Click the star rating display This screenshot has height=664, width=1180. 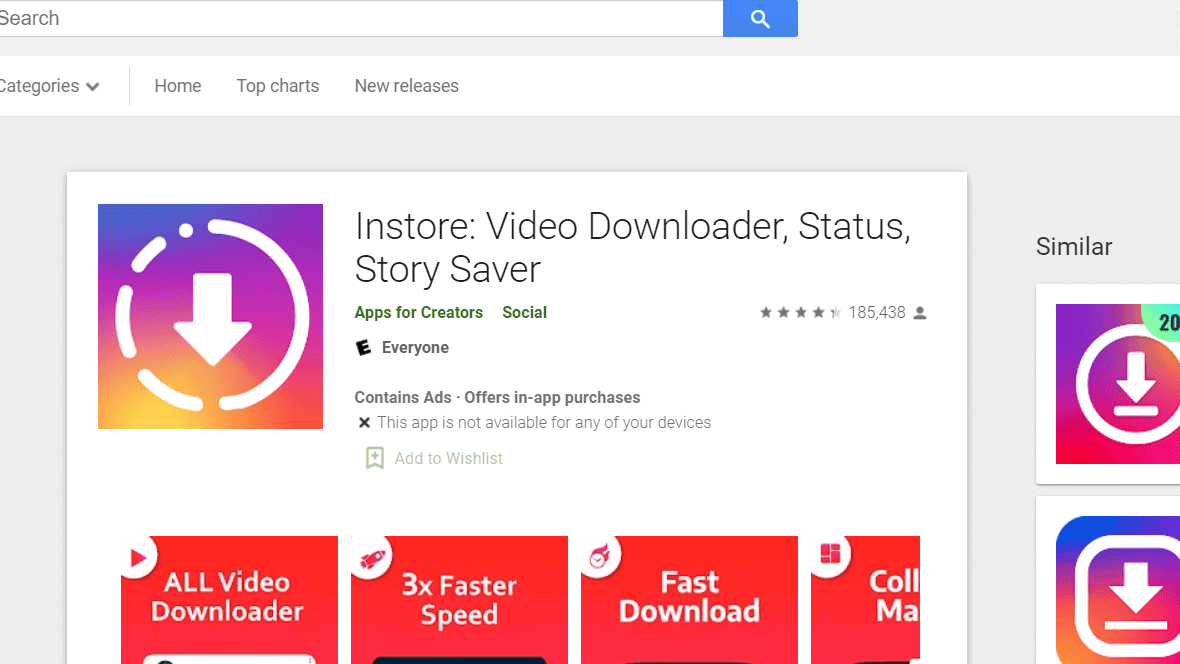pyautogui.click(x=800, y=312)
